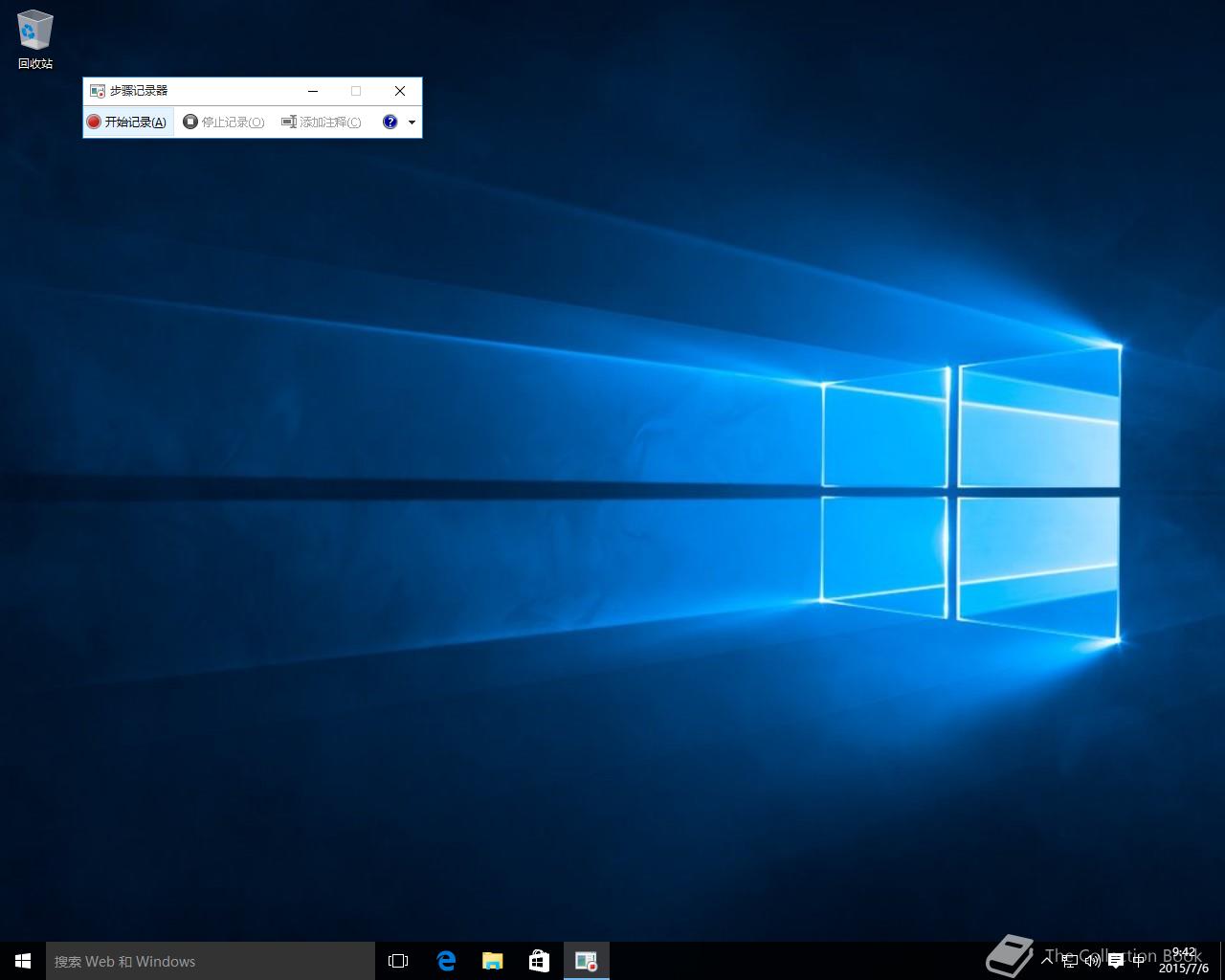The image size is (1225, 980).
Task: Minimize the 步骤记录器 window
Action: (313, 91)
